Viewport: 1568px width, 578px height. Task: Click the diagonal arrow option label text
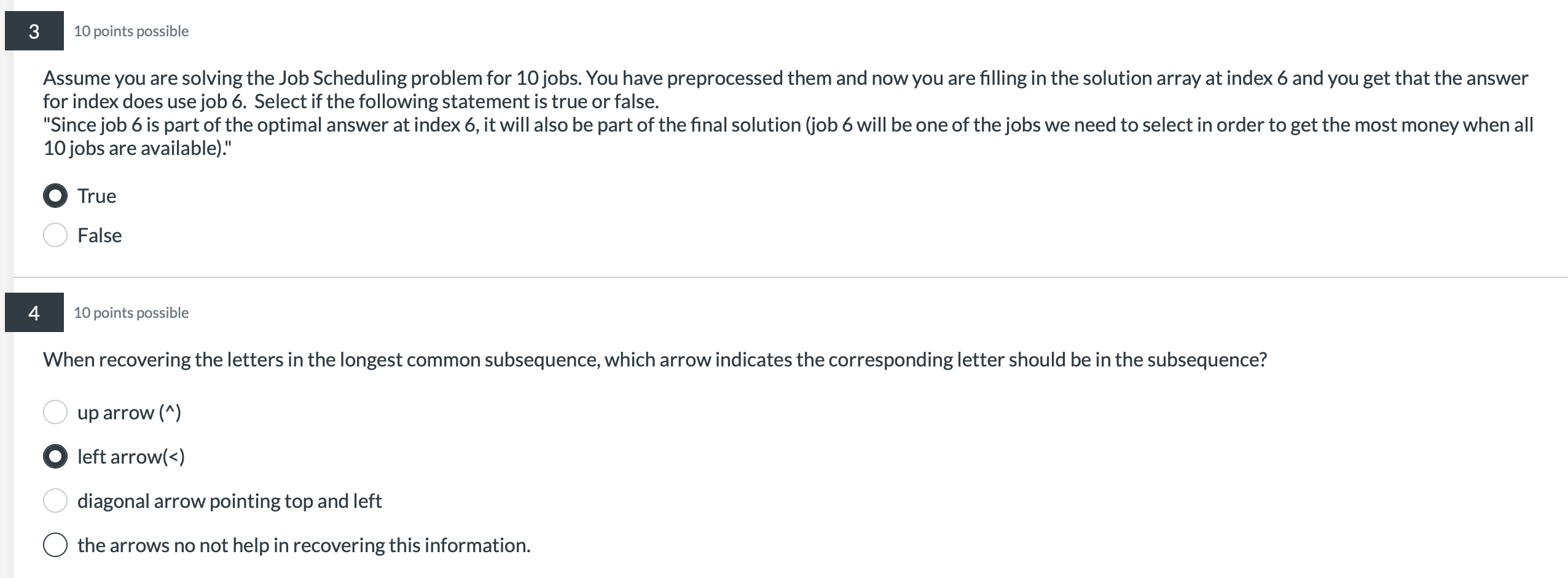tap(230, 500)
